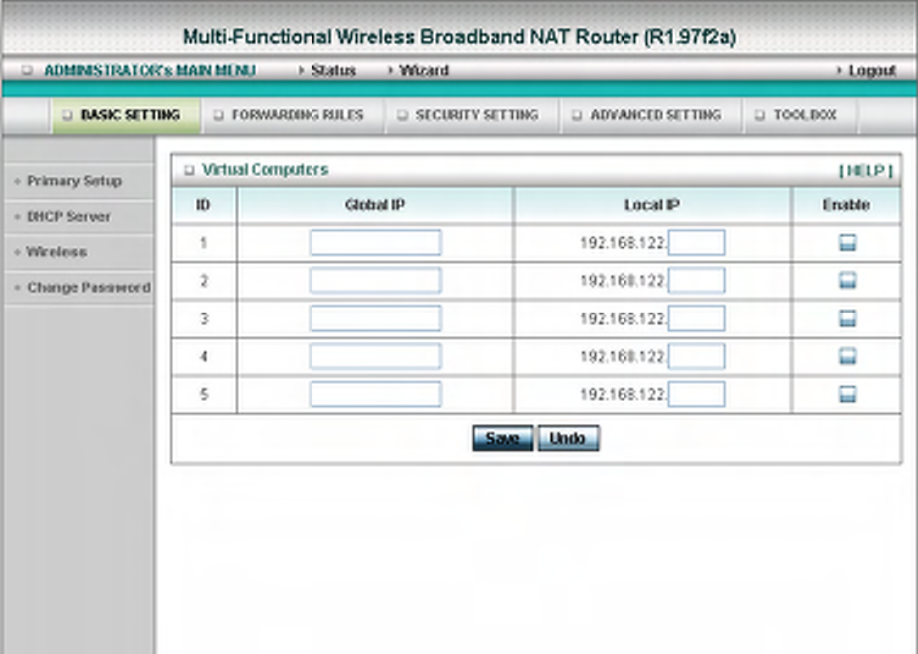The height and width of the screenshot is (654, 918).
Task: Open the TOOLBOX tab
Action: pyautogui.click(x=800, y=115)
